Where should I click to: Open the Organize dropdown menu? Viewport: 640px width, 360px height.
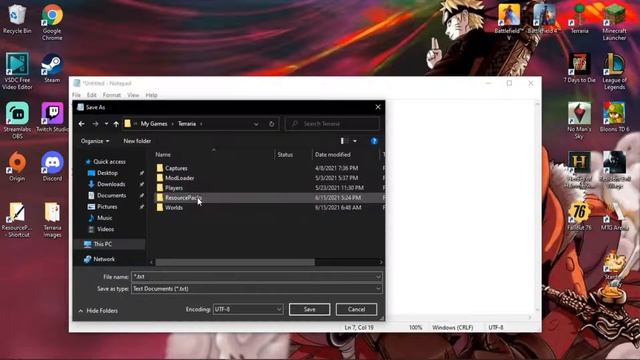click(95, 141)
